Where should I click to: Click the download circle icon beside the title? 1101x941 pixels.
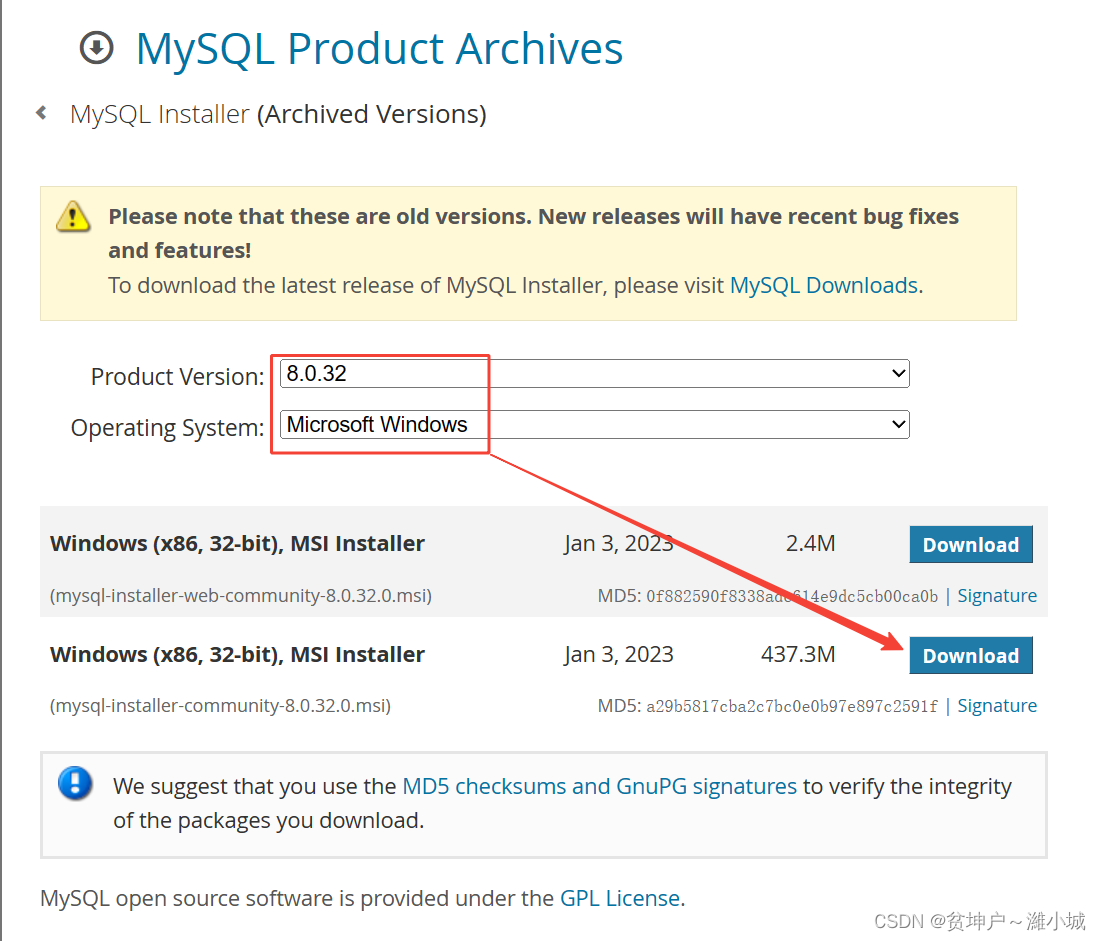[96, 48]
